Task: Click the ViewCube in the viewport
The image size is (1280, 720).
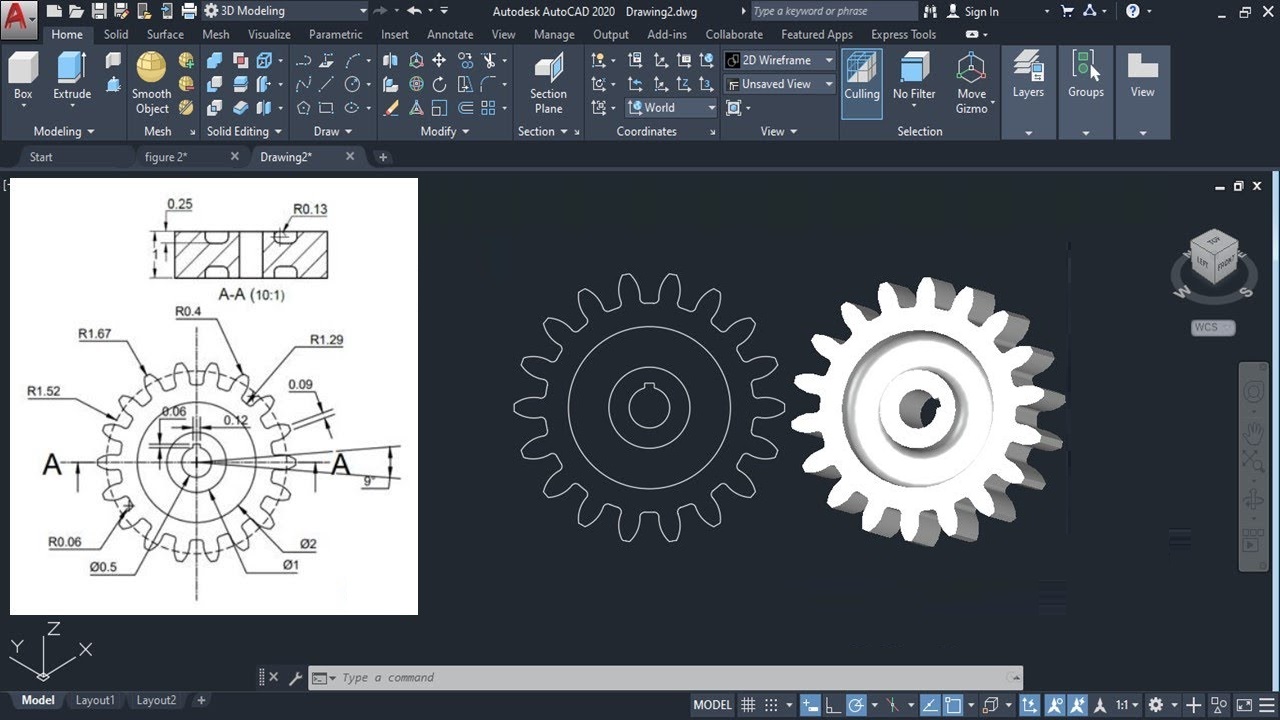Action: tap(1213, 256)
